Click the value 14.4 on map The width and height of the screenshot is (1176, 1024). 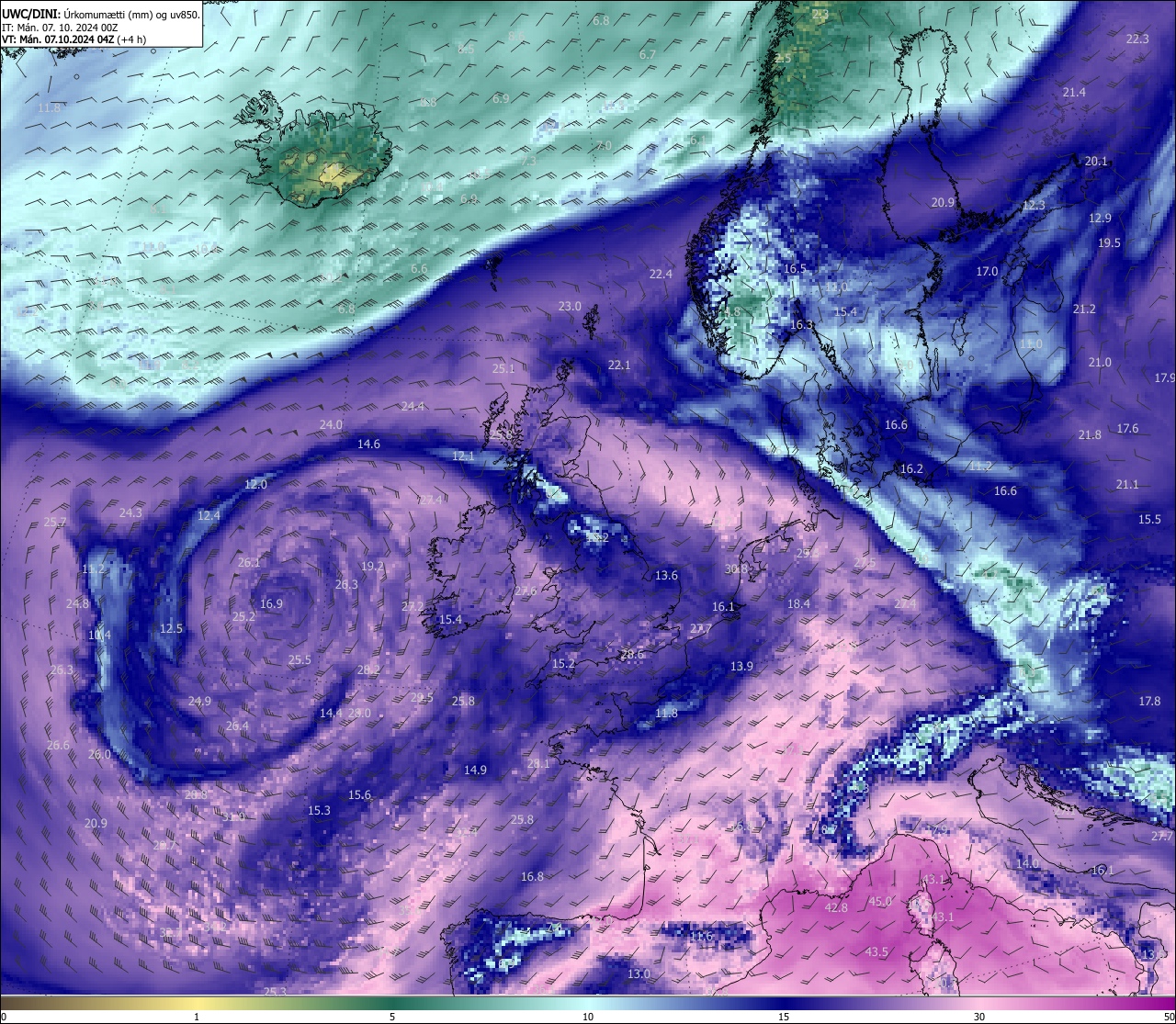pos(331,713)
